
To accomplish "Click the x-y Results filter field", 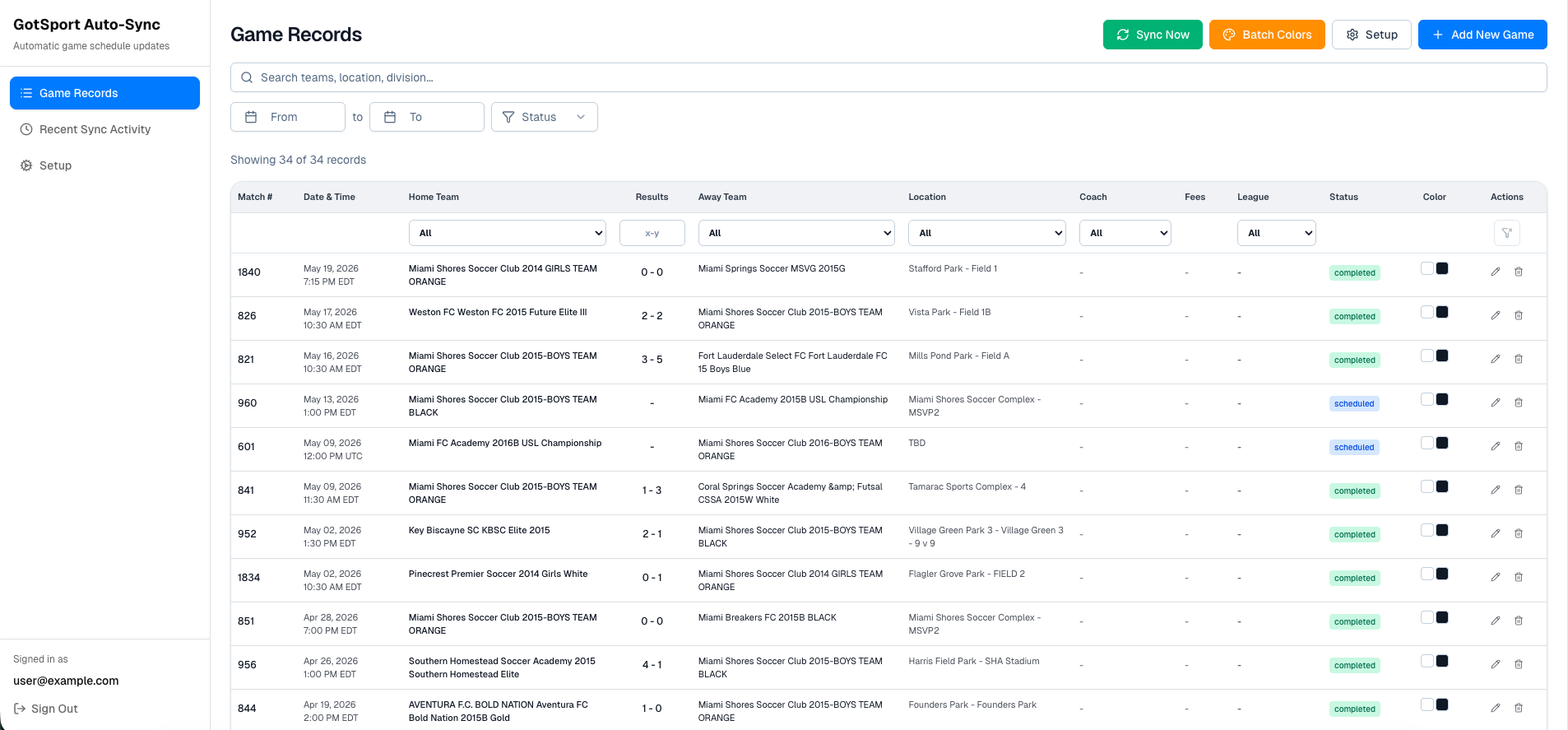I will (x=652, y=233).
